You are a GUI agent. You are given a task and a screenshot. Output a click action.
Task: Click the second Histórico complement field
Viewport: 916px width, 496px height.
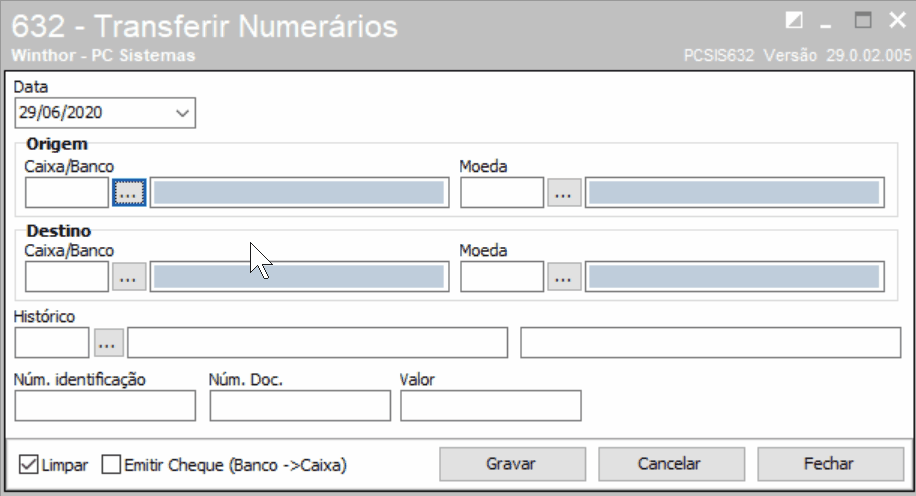click(710, 342)
